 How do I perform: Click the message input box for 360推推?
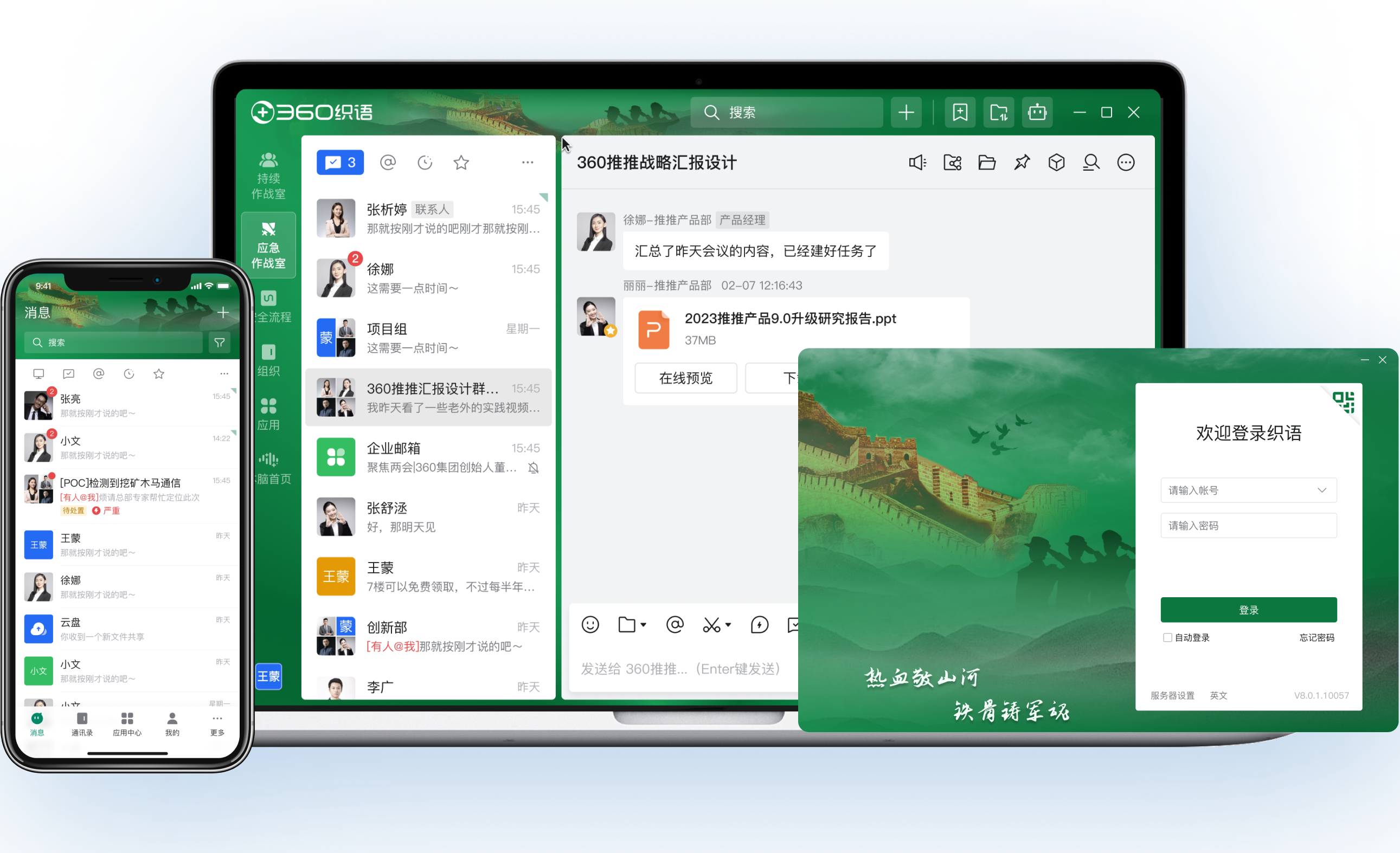(x=685, y=668)
